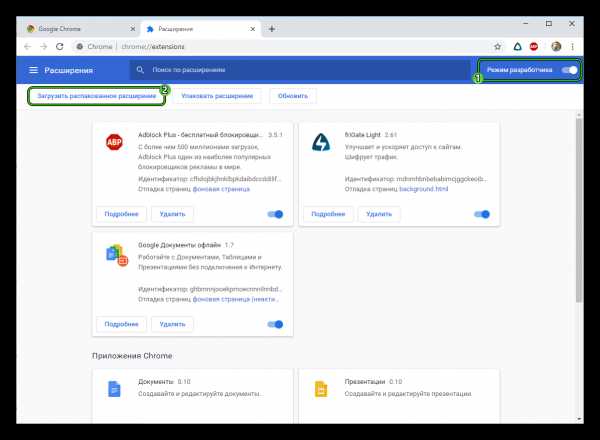Select the Расширения browser tab

201,29
